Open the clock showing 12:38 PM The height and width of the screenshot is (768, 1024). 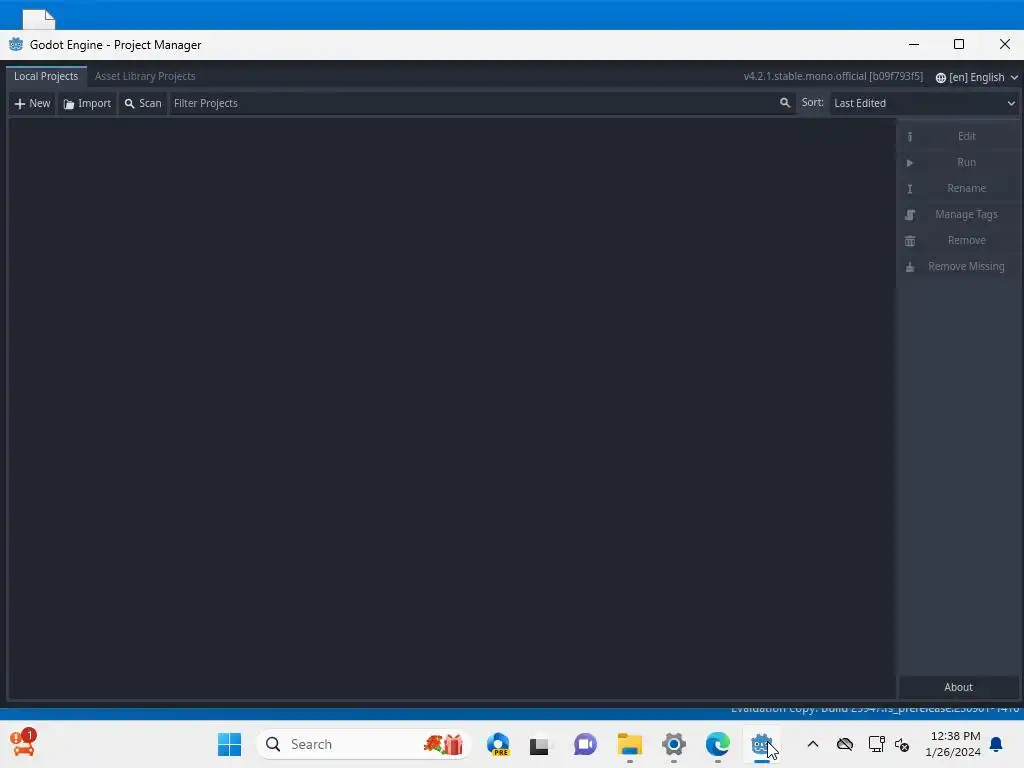click(x=953, y=744)
